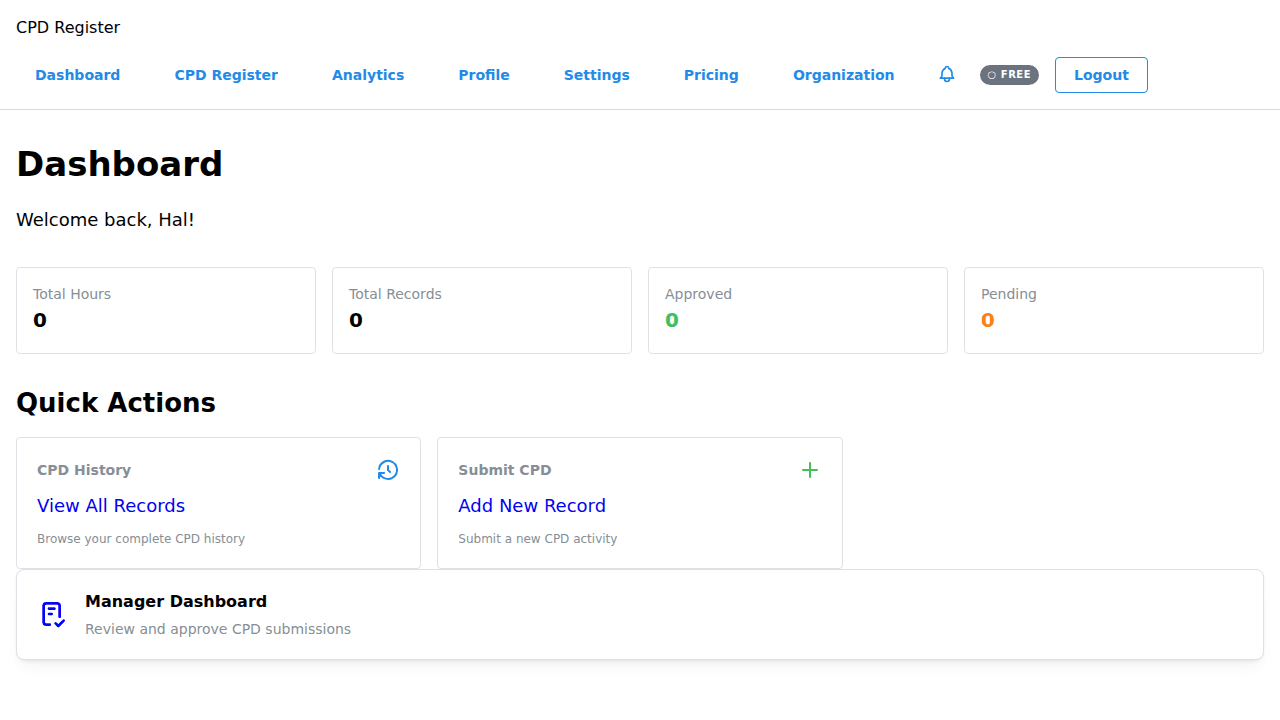Screen dimensions: 1280x720
Task: Open the Analytics section
Action: (x=368, y=75)
